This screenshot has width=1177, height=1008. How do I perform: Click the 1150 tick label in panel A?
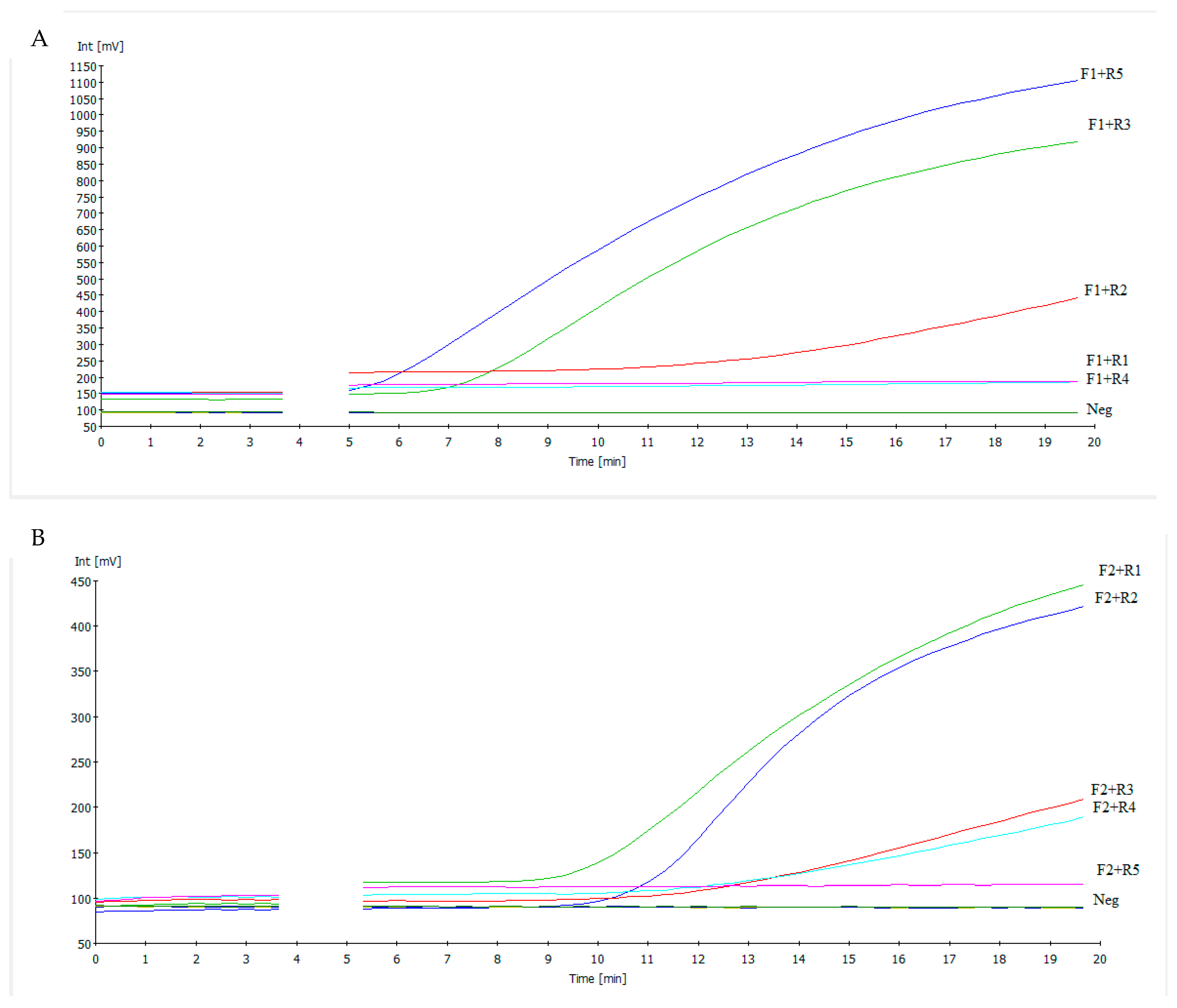[83, 67]
